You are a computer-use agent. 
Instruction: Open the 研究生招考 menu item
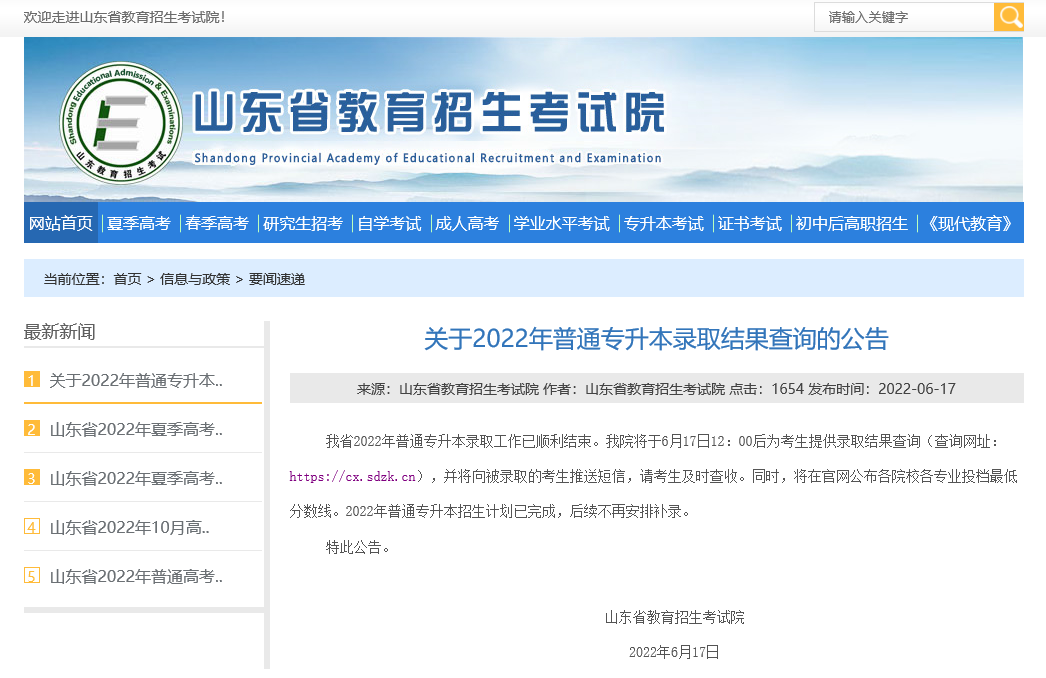click(303, 223)
